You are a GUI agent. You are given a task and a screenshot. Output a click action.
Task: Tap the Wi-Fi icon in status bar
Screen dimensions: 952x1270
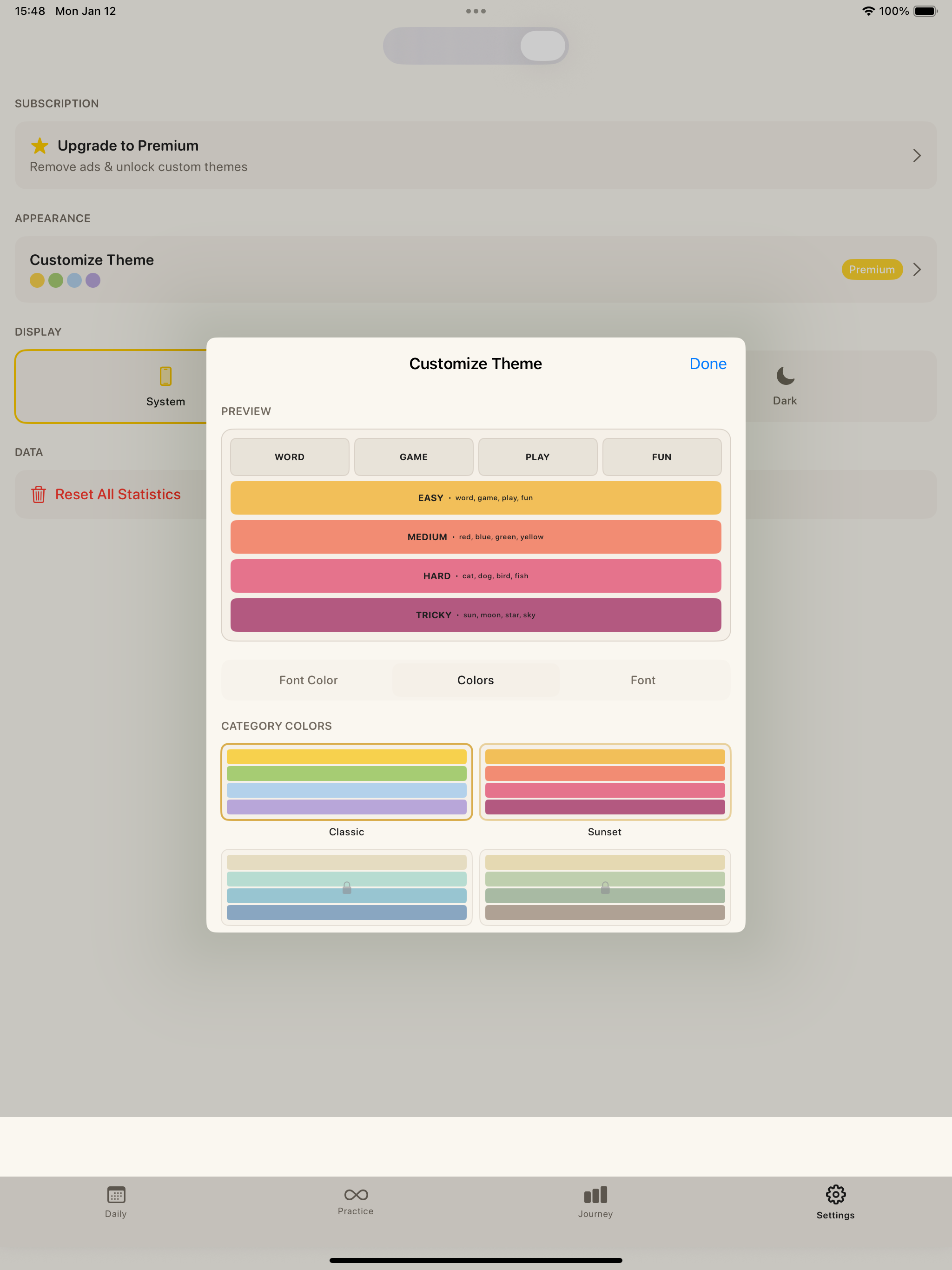click(869, 11)
